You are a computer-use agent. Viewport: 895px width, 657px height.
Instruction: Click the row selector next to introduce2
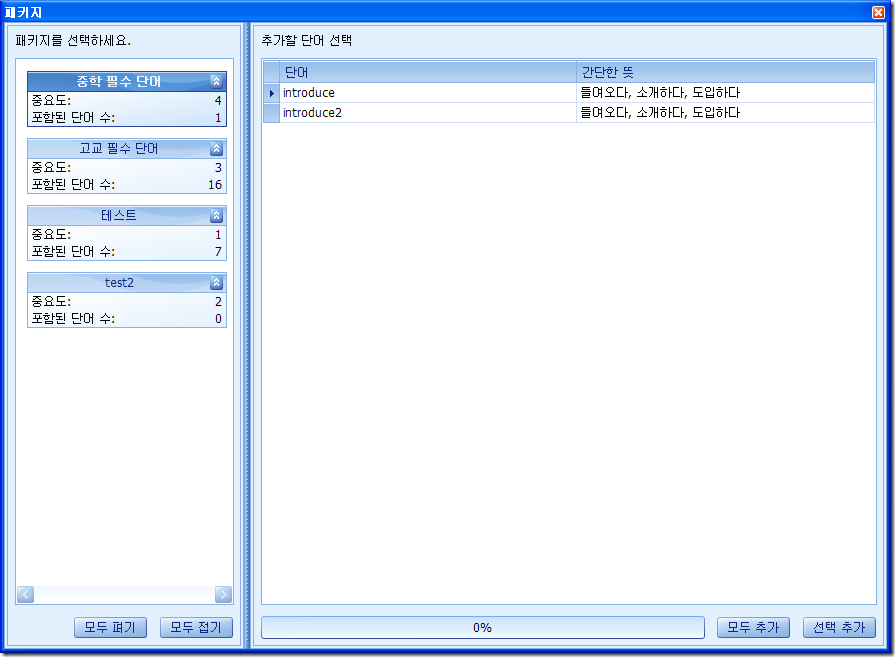[271, 112]
